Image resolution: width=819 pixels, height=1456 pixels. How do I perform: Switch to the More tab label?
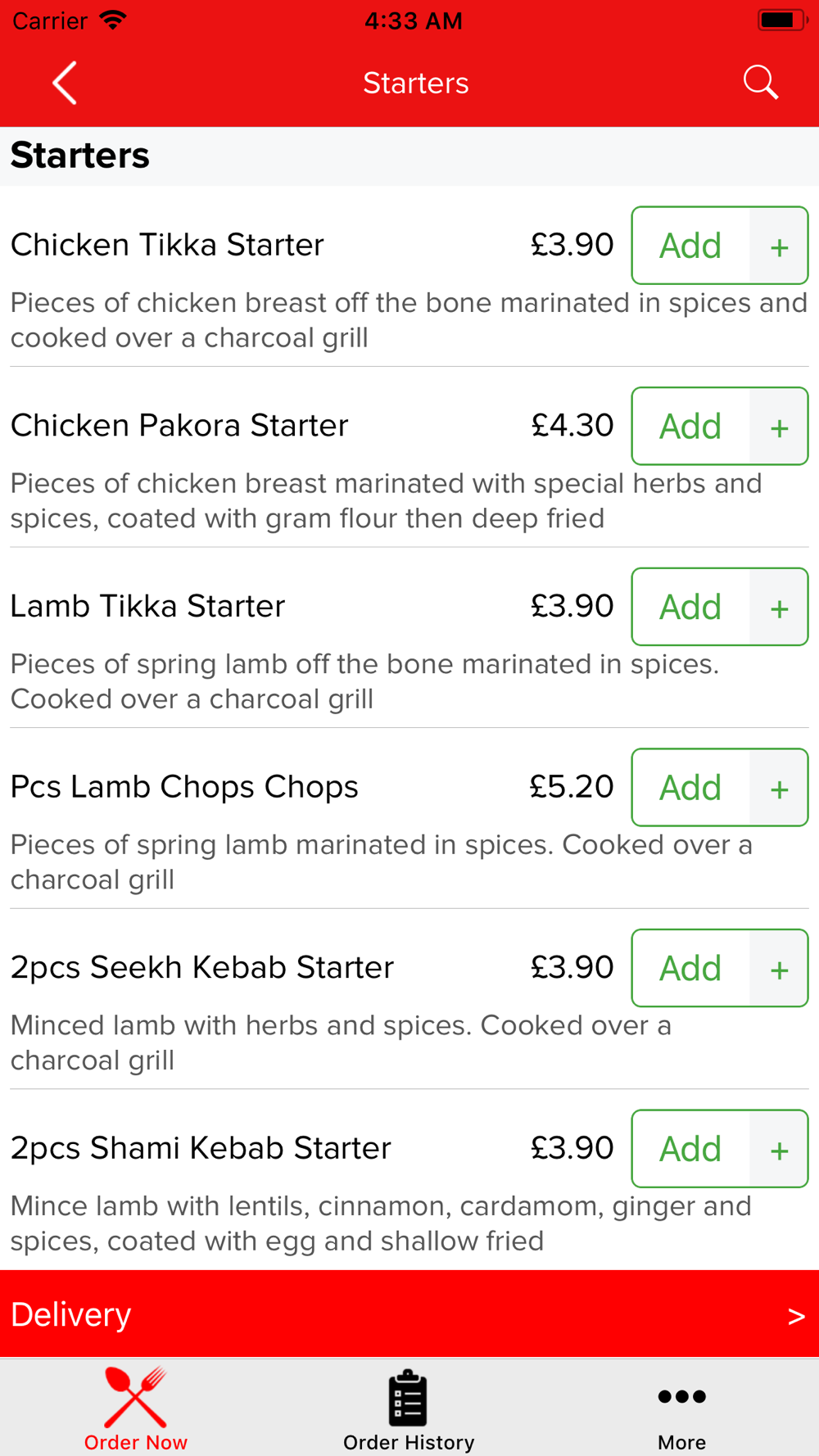(681, 1442)
